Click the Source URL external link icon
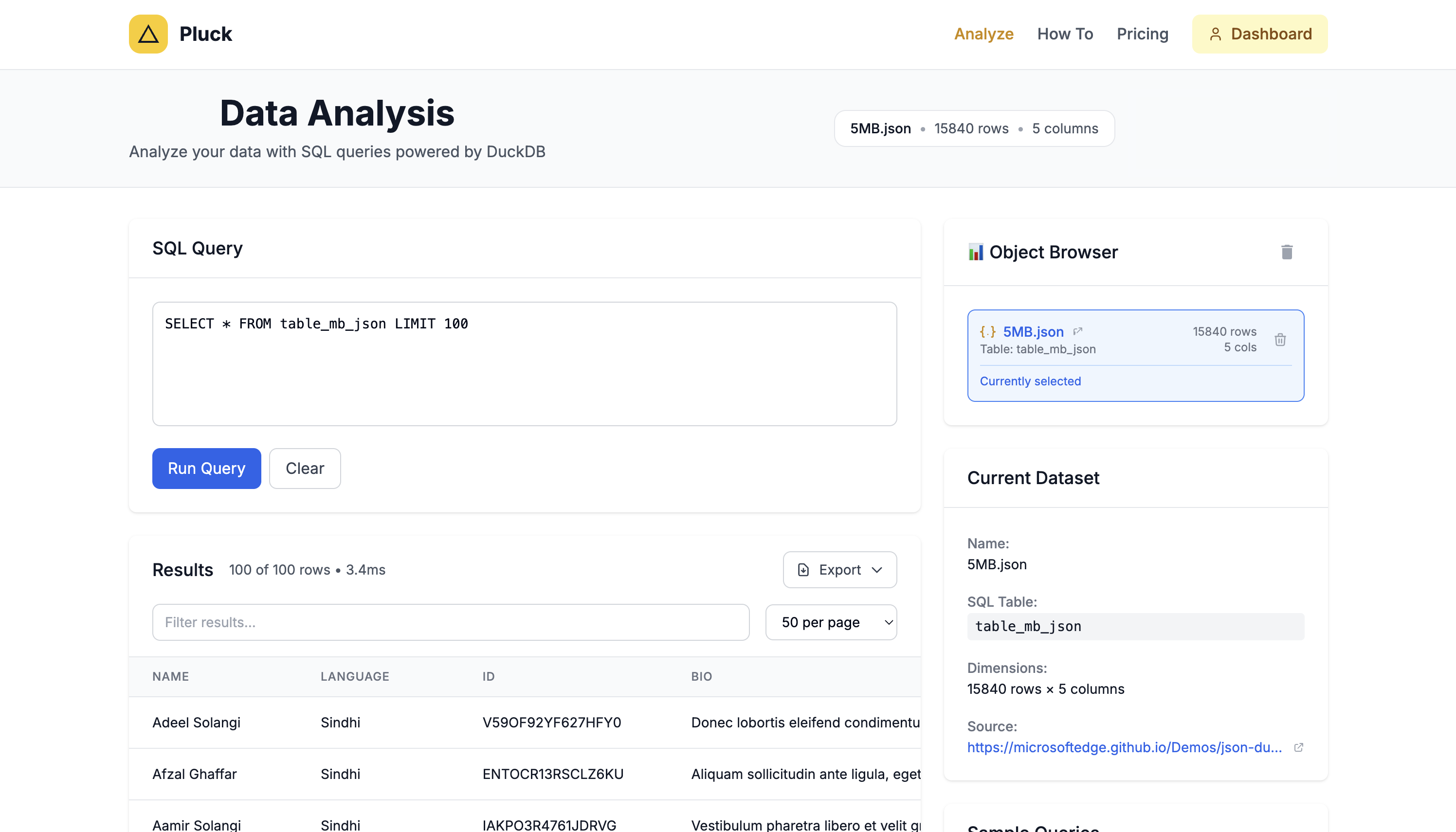This screenshot has height=832, width=1456. 1298,747
